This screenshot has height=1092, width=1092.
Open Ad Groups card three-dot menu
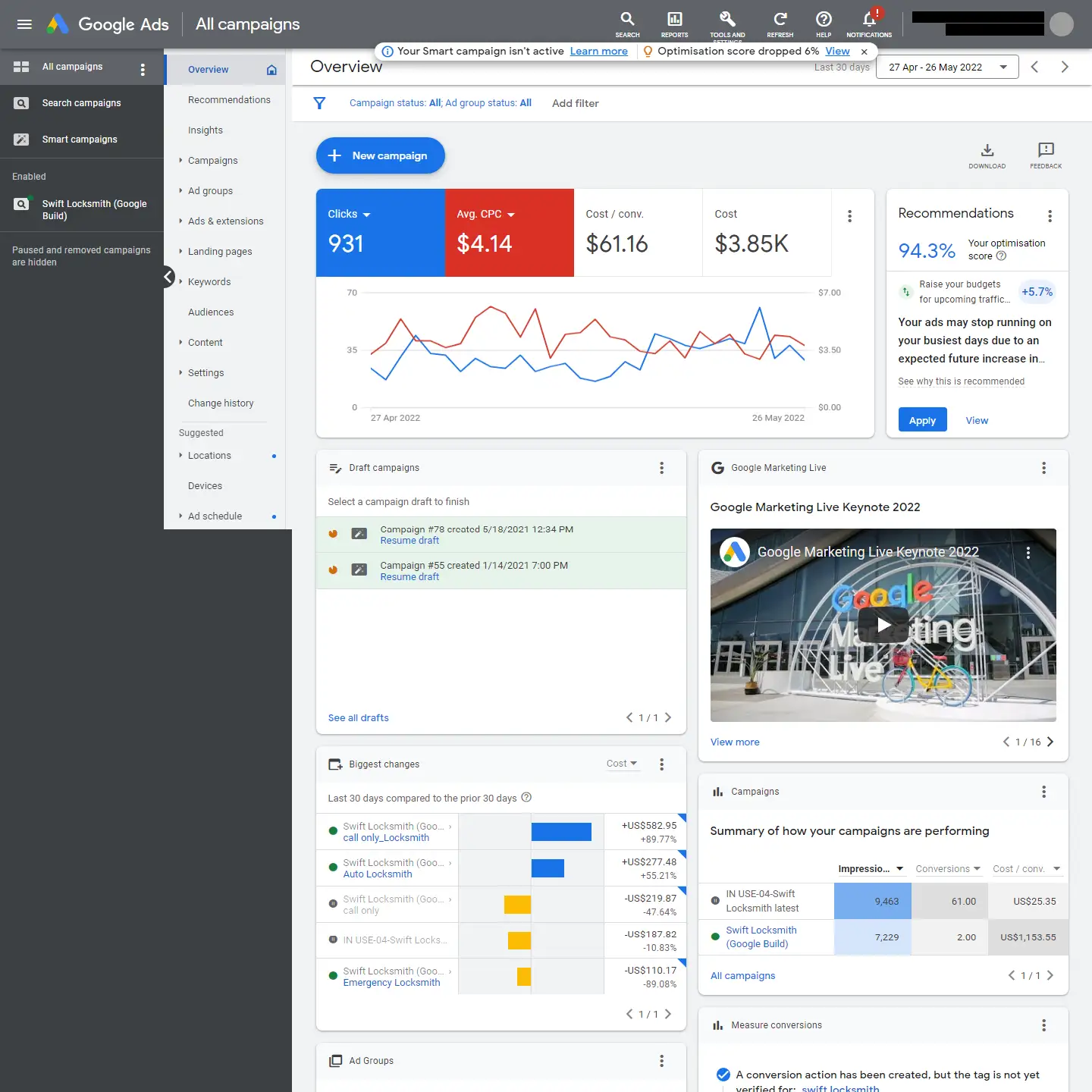661,1061
